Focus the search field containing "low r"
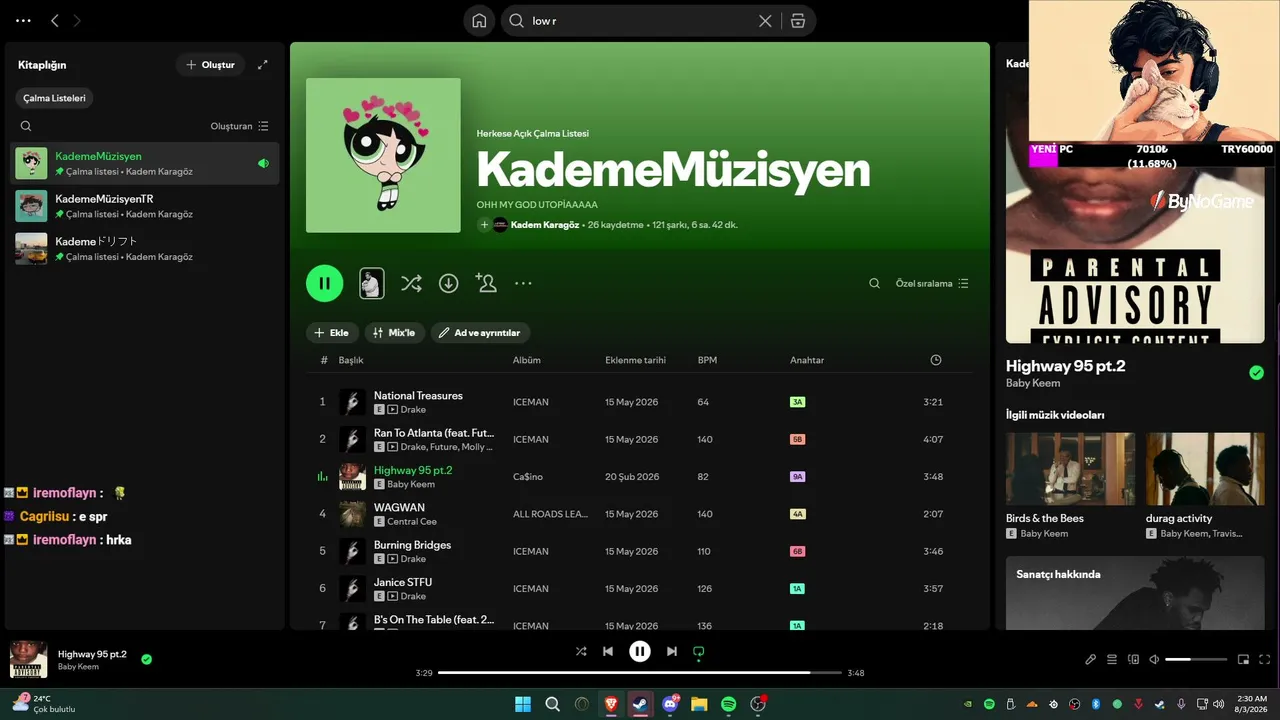 point(640,21)
